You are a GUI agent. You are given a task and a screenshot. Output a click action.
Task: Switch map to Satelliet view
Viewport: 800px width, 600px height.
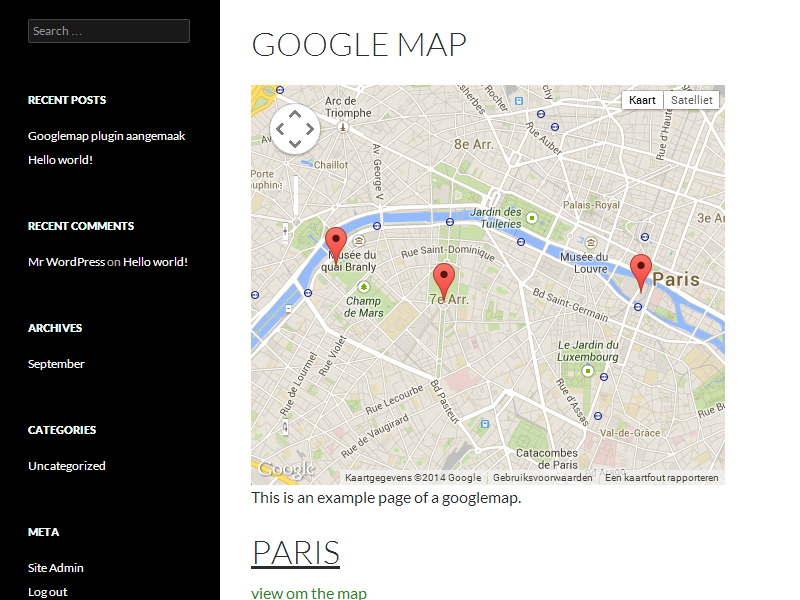click(691, 100)
